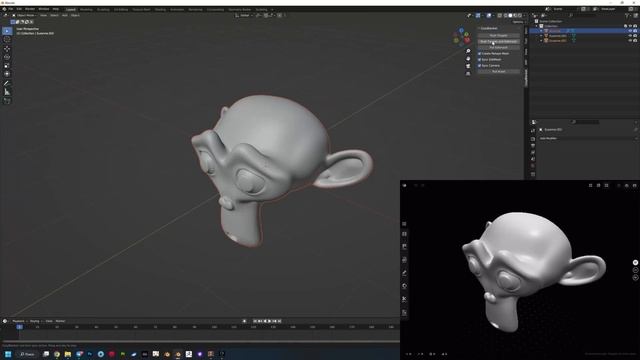Toggle Create Retopo Mesh checkbox
The image size is (640, 360).
coord(480,53)
